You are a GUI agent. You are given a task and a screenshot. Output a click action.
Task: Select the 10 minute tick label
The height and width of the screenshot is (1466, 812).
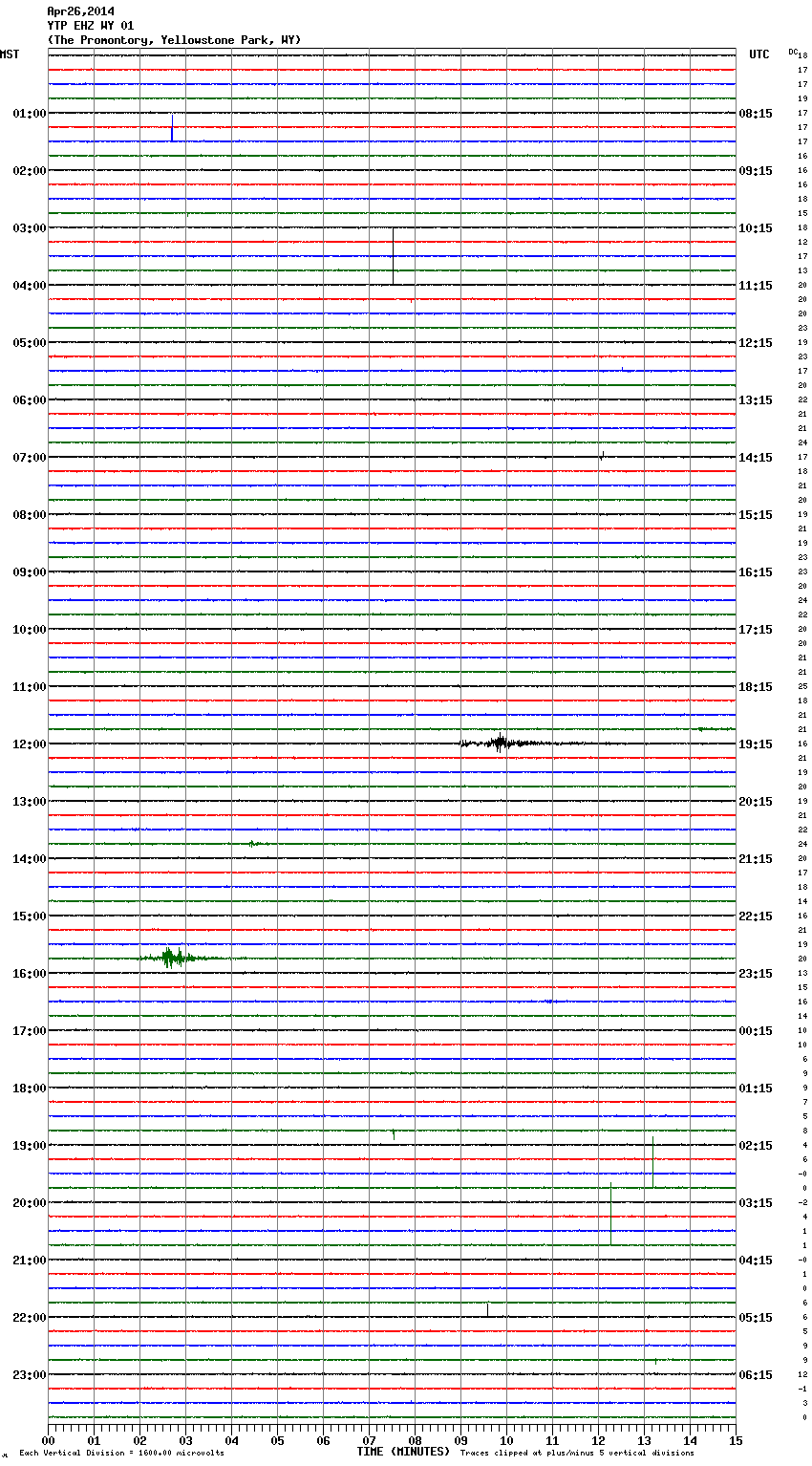[x=506, y=1441]
